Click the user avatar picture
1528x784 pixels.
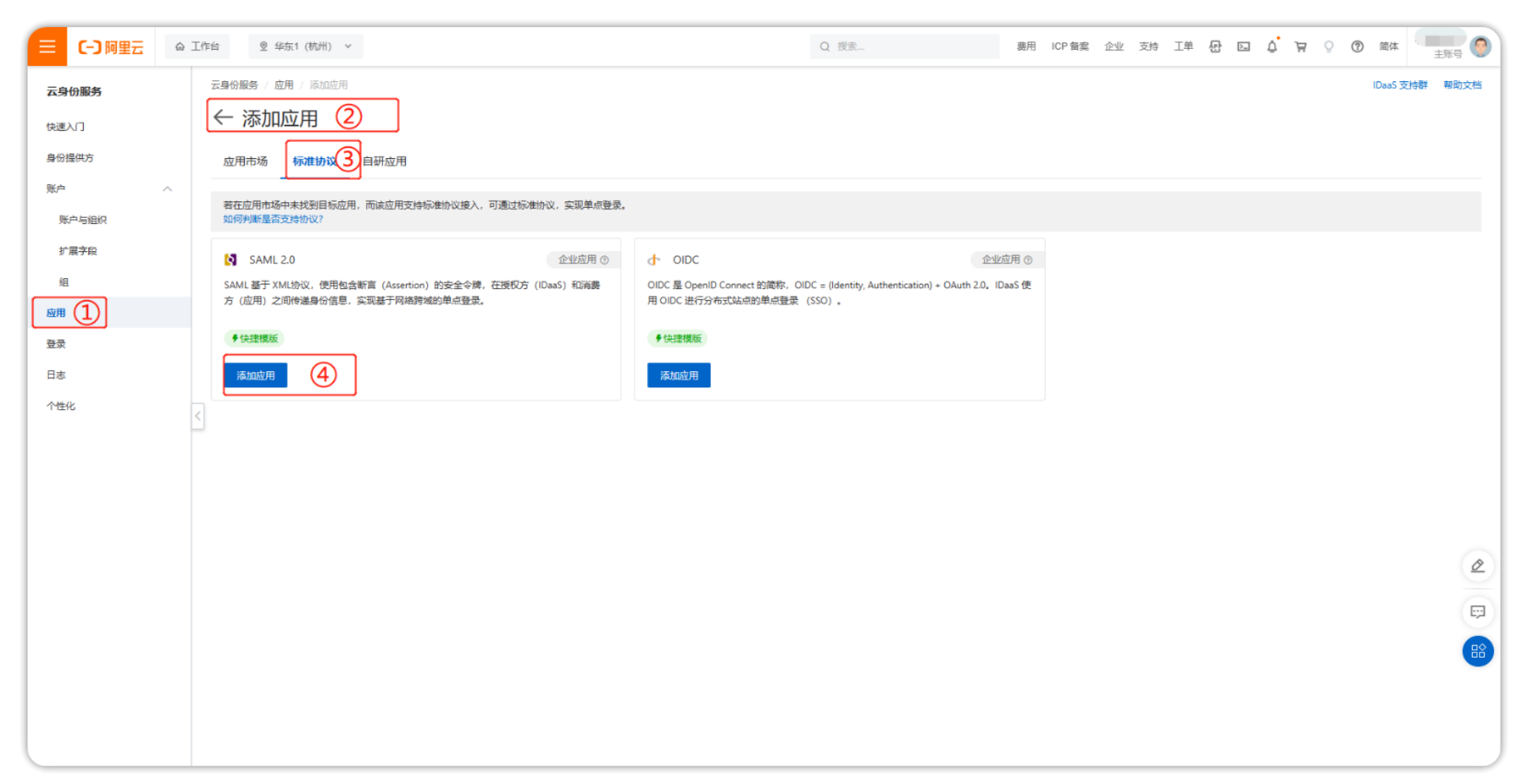click(x=1480, y=46)
